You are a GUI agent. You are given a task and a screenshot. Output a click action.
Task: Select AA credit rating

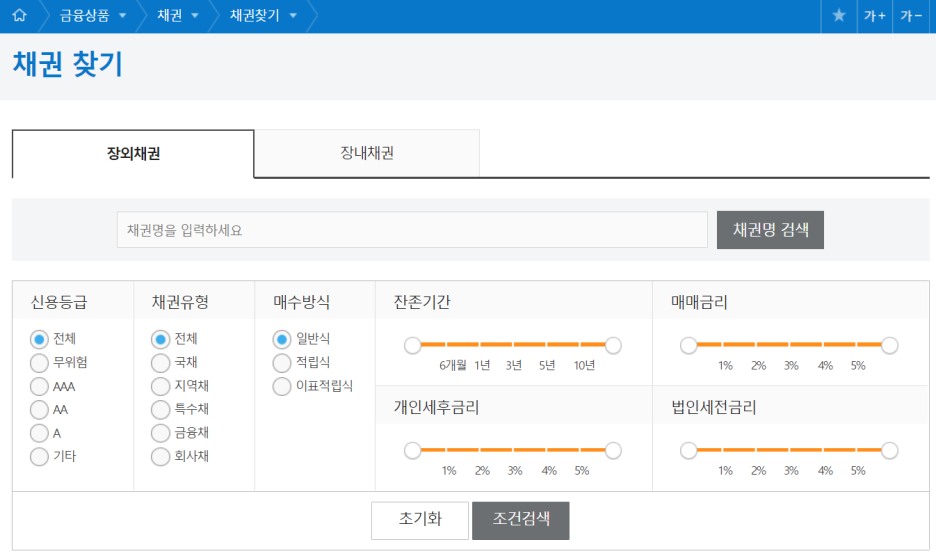(x=39, y=410)
